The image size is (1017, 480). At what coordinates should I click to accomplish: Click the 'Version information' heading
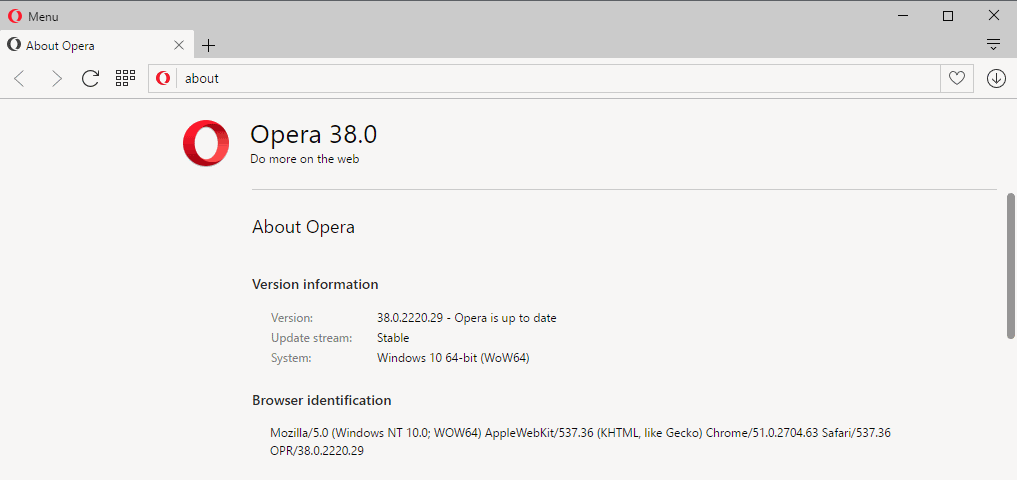coord(315,284)
